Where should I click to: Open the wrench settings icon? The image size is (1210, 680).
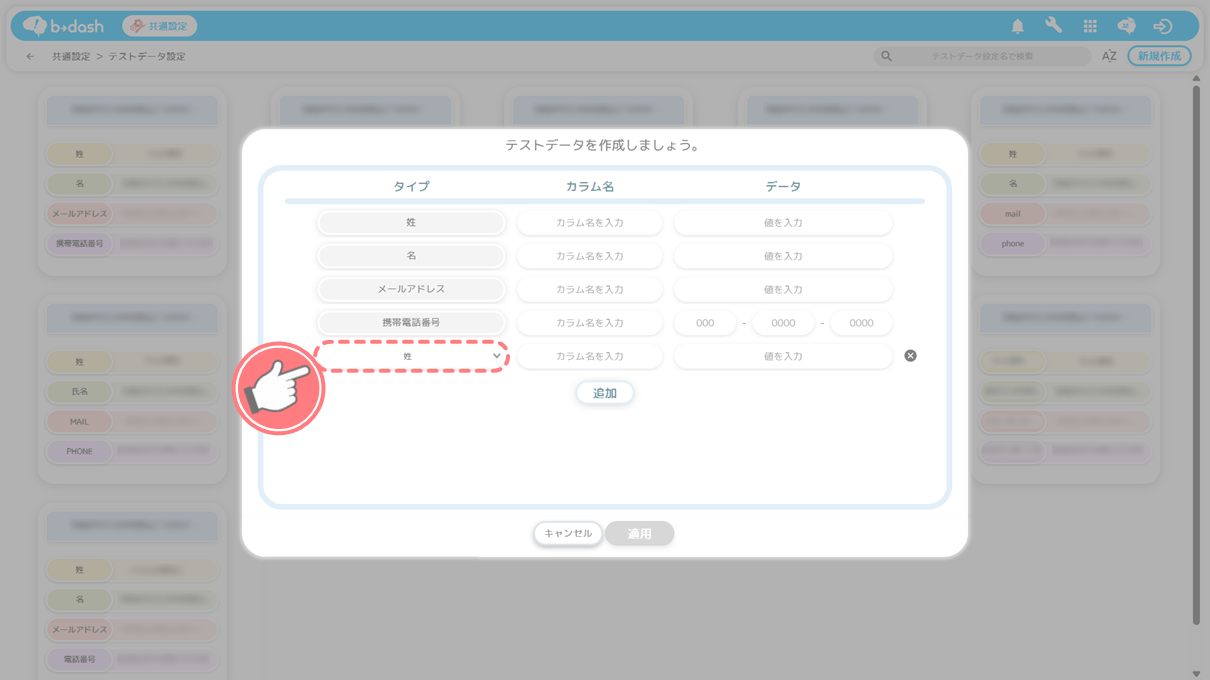click(x=1053, y=27)
